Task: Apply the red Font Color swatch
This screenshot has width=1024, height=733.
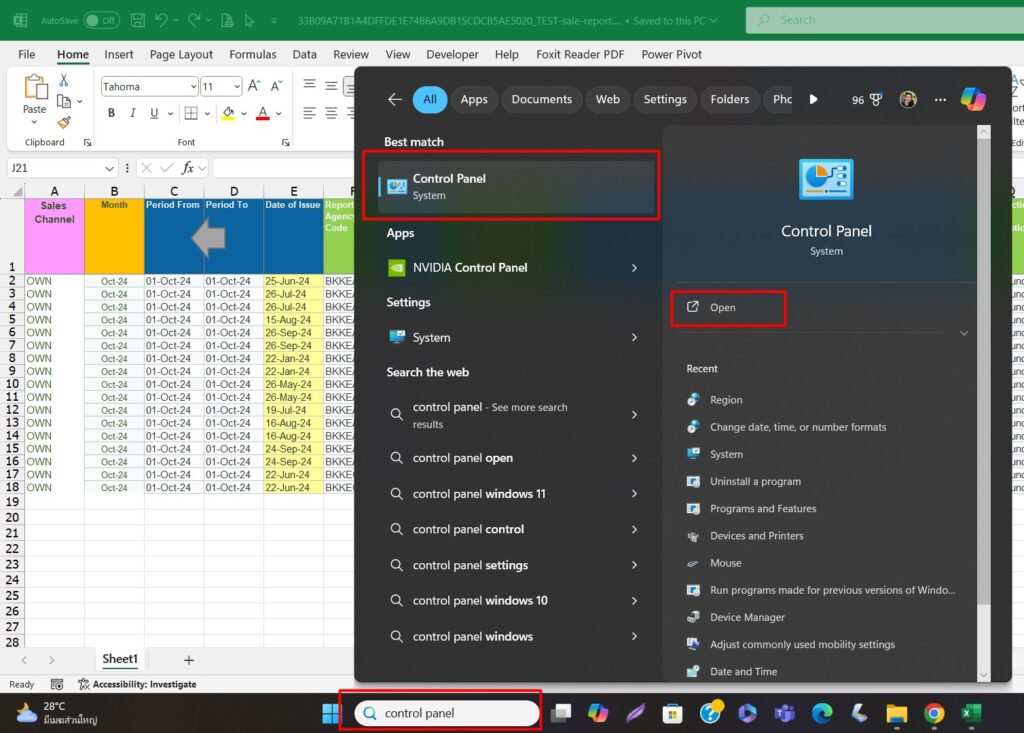Action: tap(263, 113)
